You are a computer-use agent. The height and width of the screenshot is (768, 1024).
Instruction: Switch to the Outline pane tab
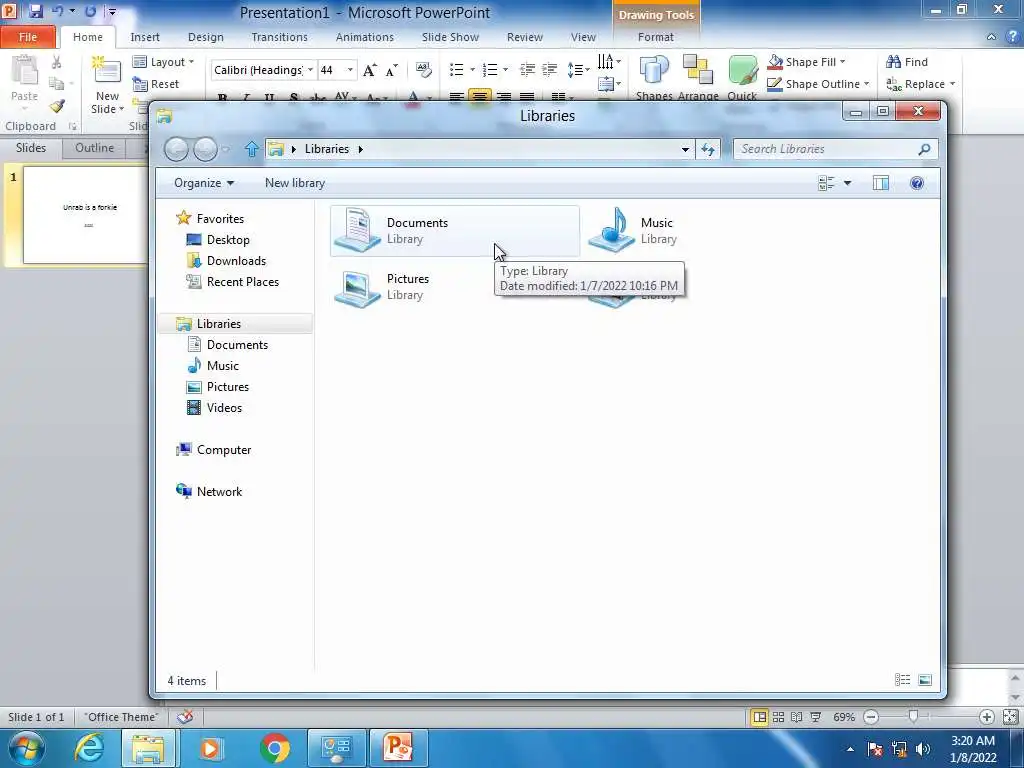pyautogui.click(x=94, y=148)
